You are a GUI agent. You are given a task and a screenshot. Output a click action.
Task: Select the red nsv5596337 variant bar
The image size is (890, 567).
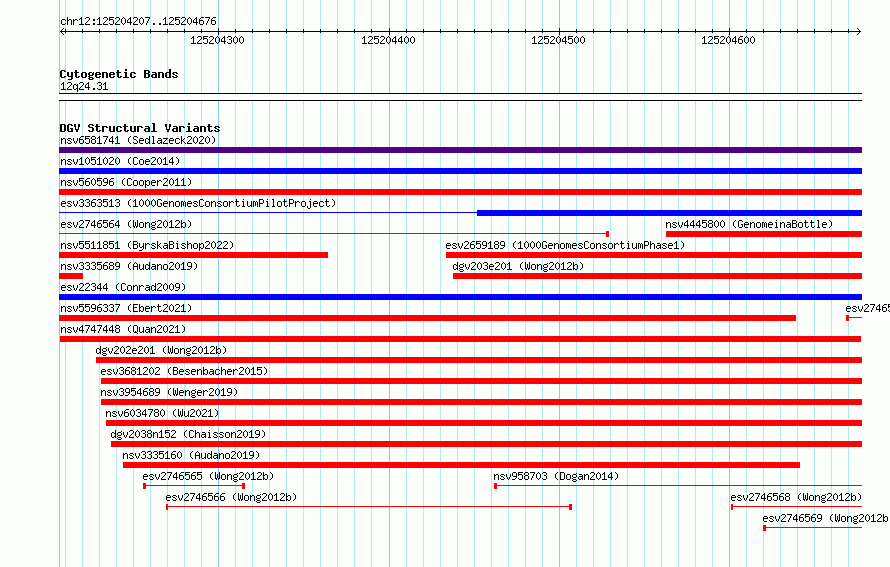tap(427, 318)
